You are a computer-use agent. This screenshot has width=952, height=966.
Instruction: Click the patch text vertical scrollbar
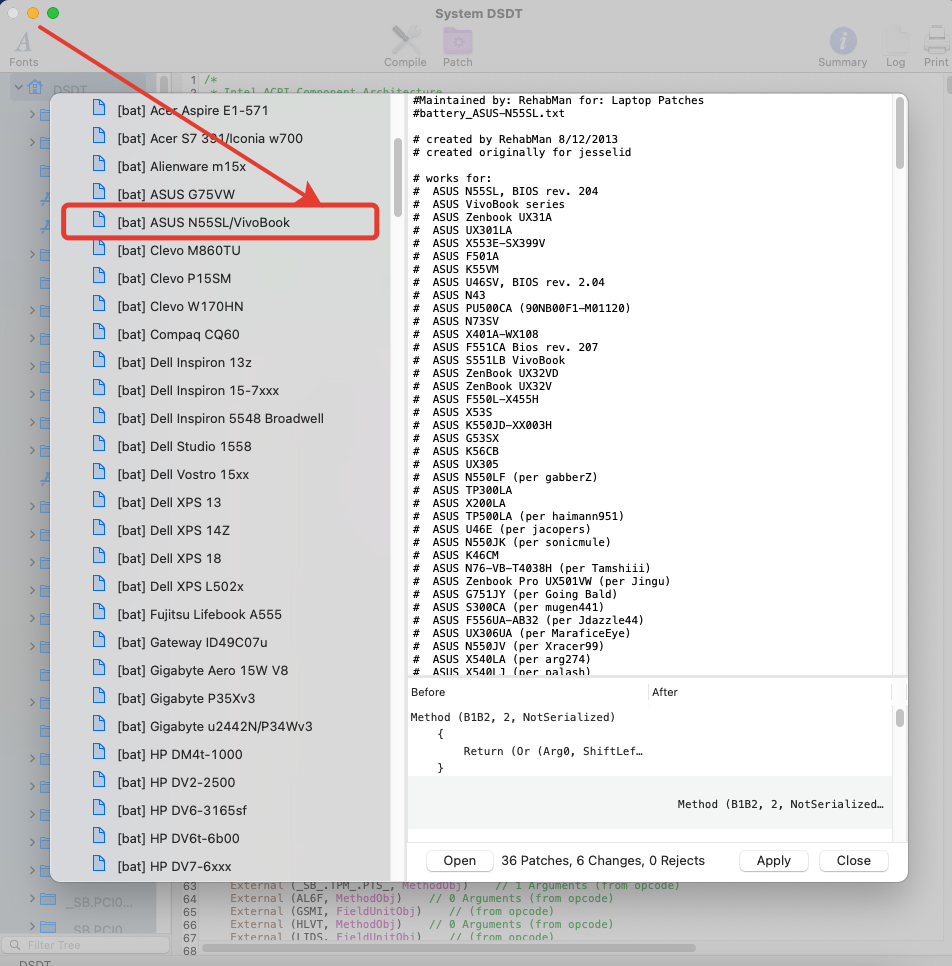[900, 133]
